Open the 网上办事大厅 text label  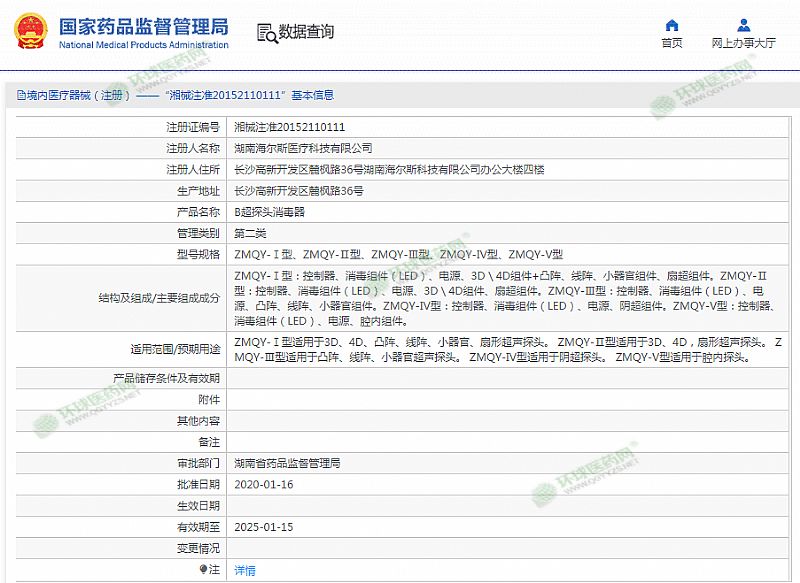743,43
